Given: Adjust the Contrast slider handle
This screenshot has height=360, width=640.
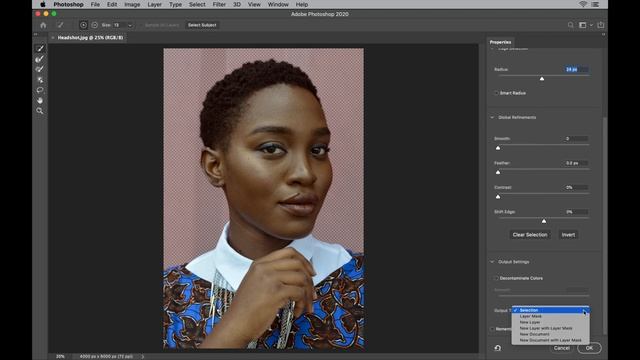Looking at the screenshot, I should (x=498, y=196).
